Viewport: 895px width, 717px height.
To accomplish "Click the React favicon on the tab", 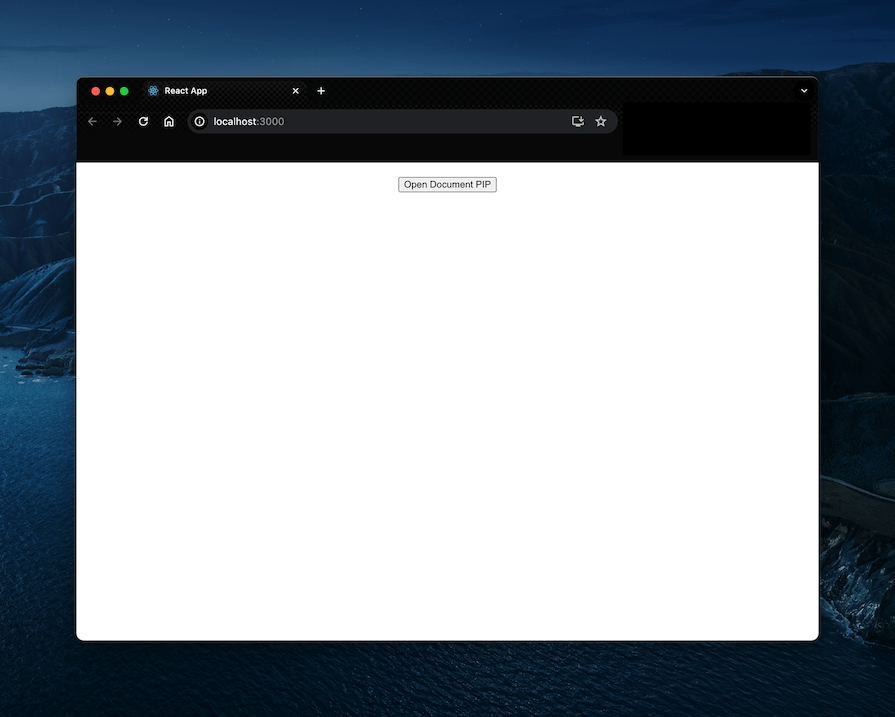I will point(151,90).
